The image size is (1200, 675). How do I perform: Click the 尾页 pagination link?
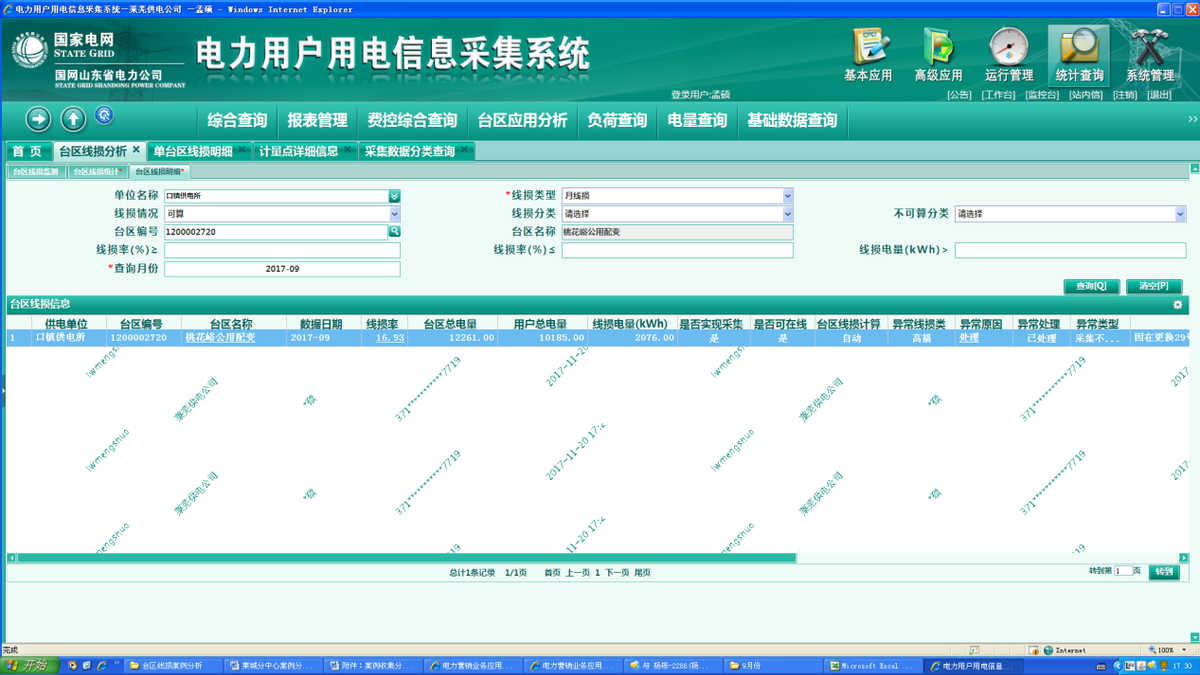(642, 573)
